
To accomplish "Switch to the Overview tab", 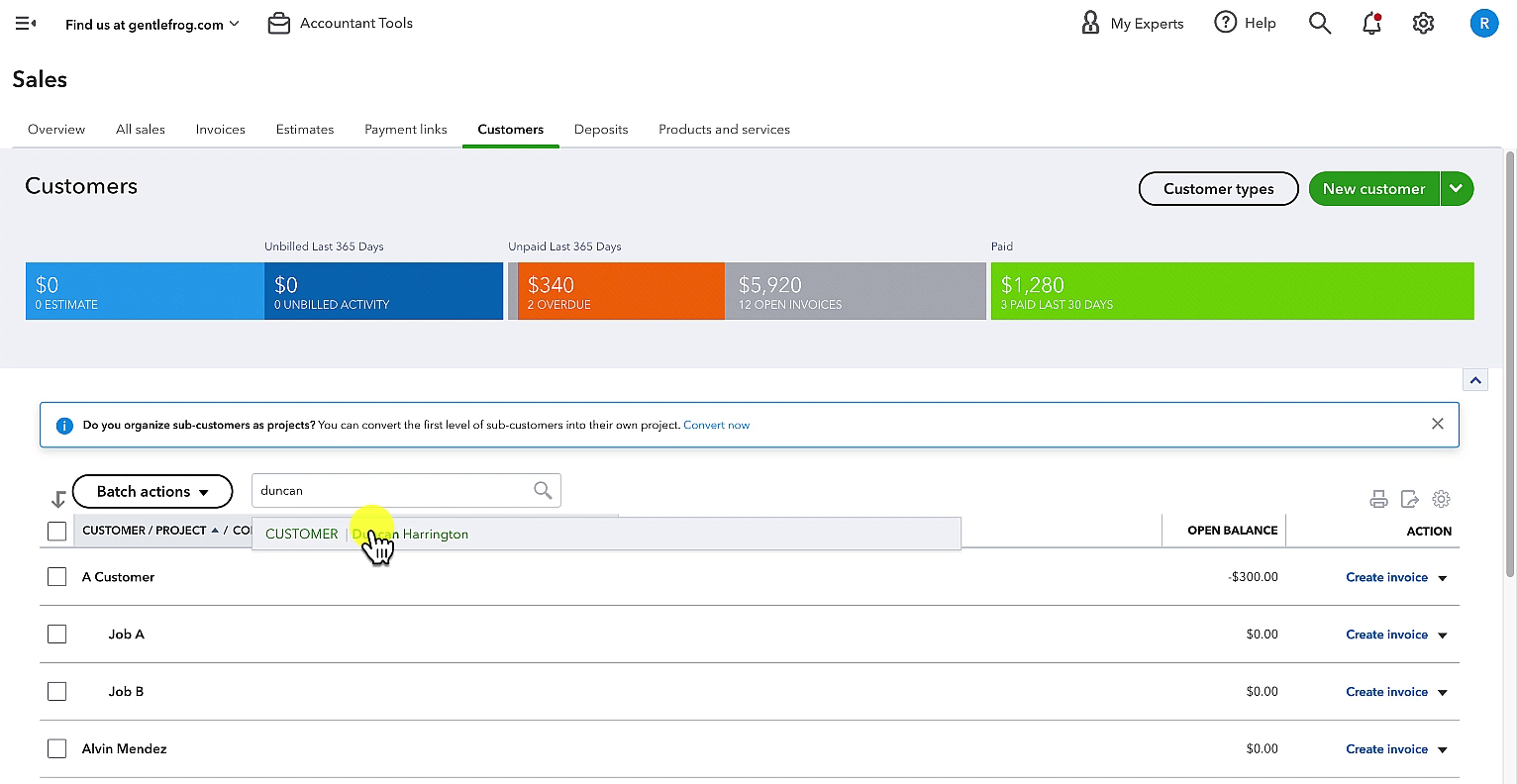I will (x=56, y=130).
